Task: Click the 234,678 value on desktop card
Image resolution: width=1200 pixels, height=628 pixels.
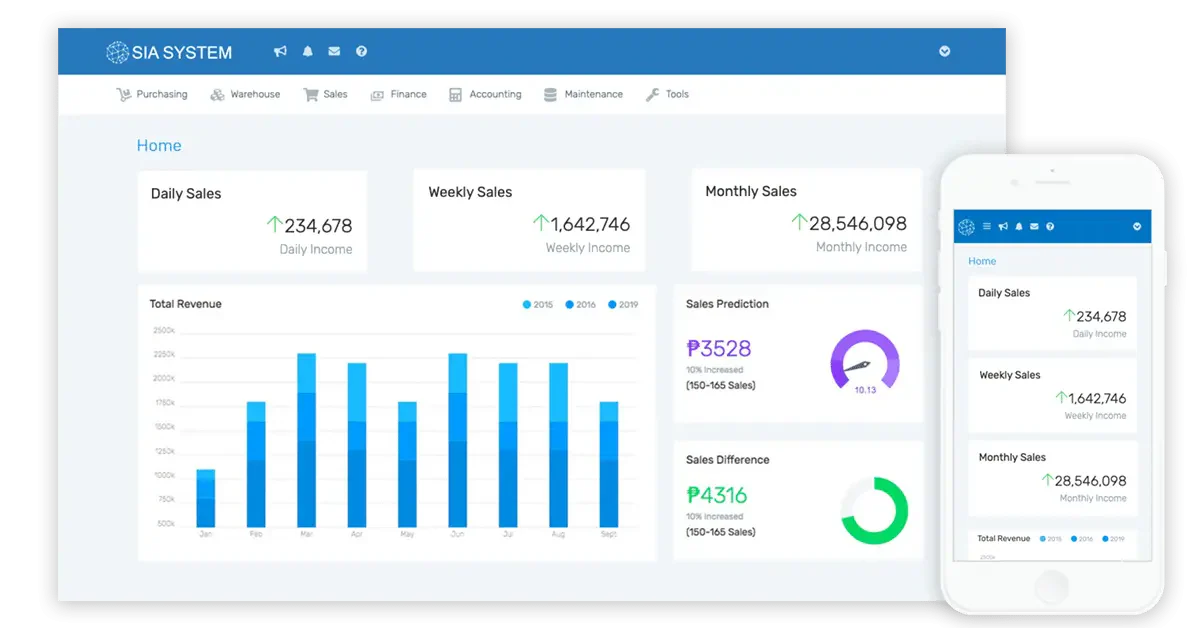Action: coord(318,226)
